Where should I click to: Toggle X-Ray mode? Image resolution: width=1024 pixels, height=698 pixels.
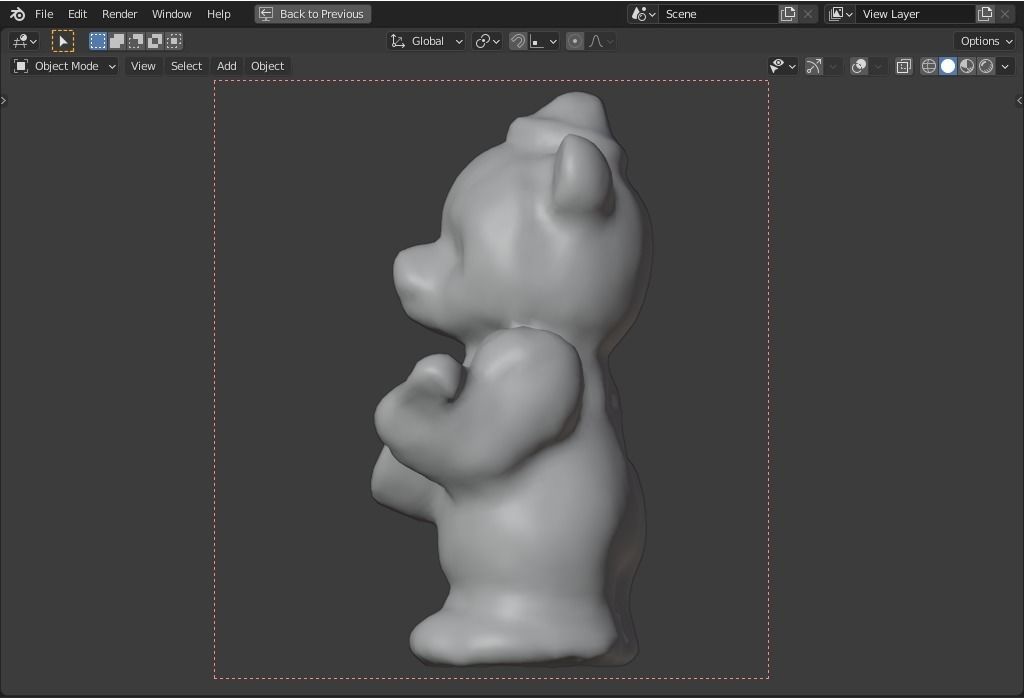pyautogui.click(x=904, y=66)
